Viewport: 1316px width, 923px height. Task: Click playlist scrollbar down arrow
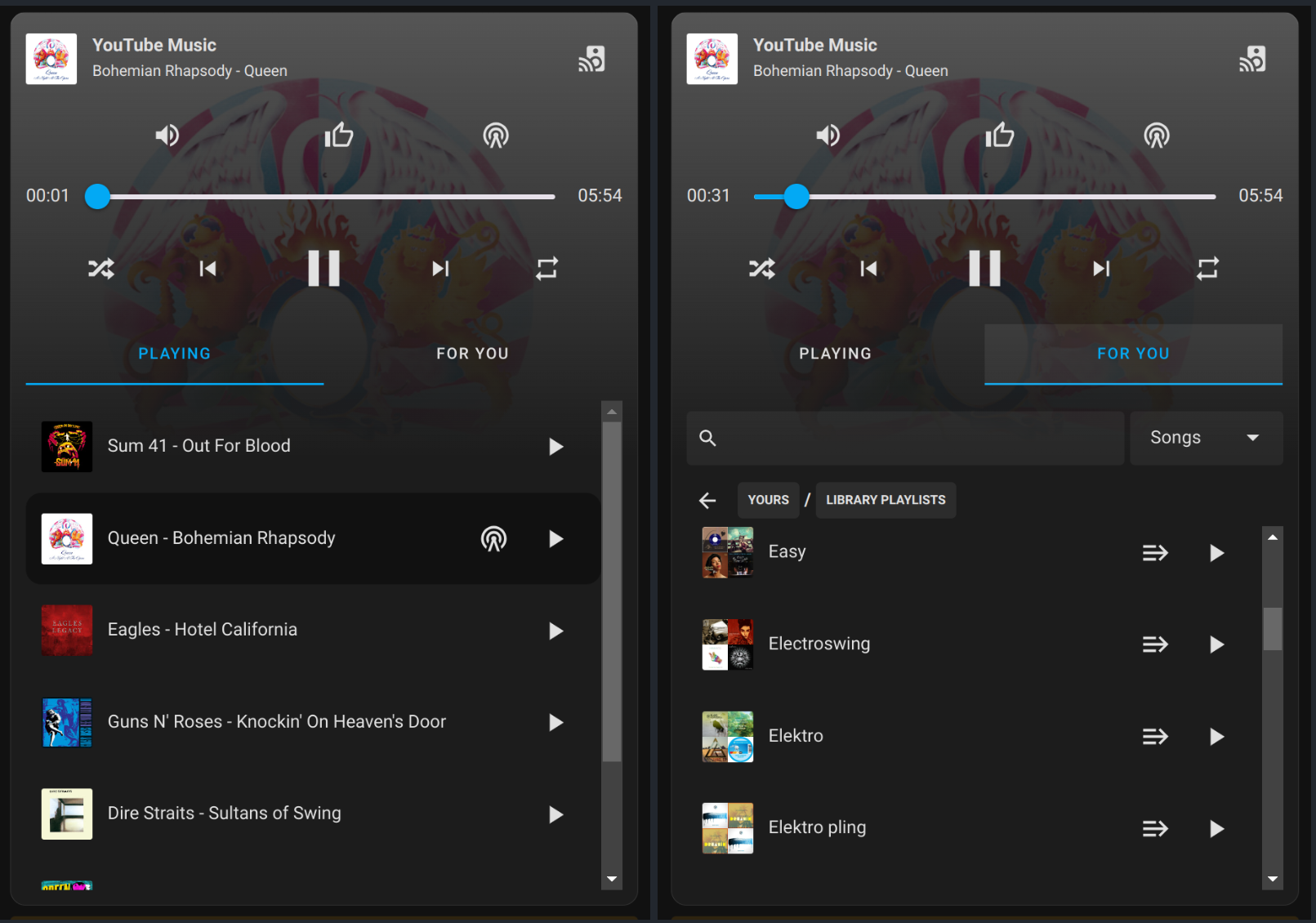[1273, 879]
